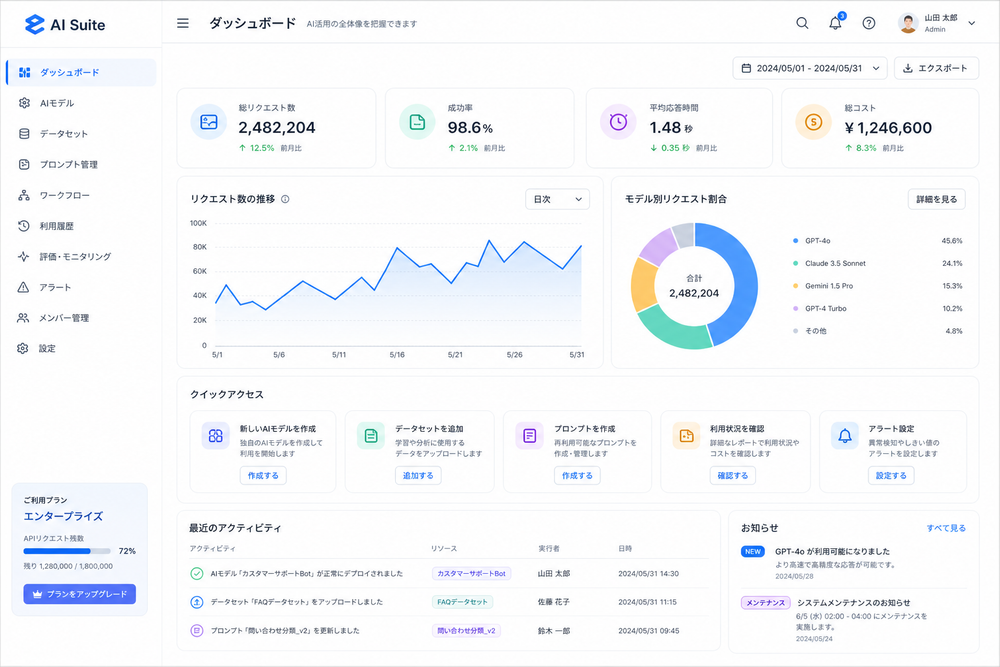
Task: Expand the 日次 interval dropdown
Action: 557,199
